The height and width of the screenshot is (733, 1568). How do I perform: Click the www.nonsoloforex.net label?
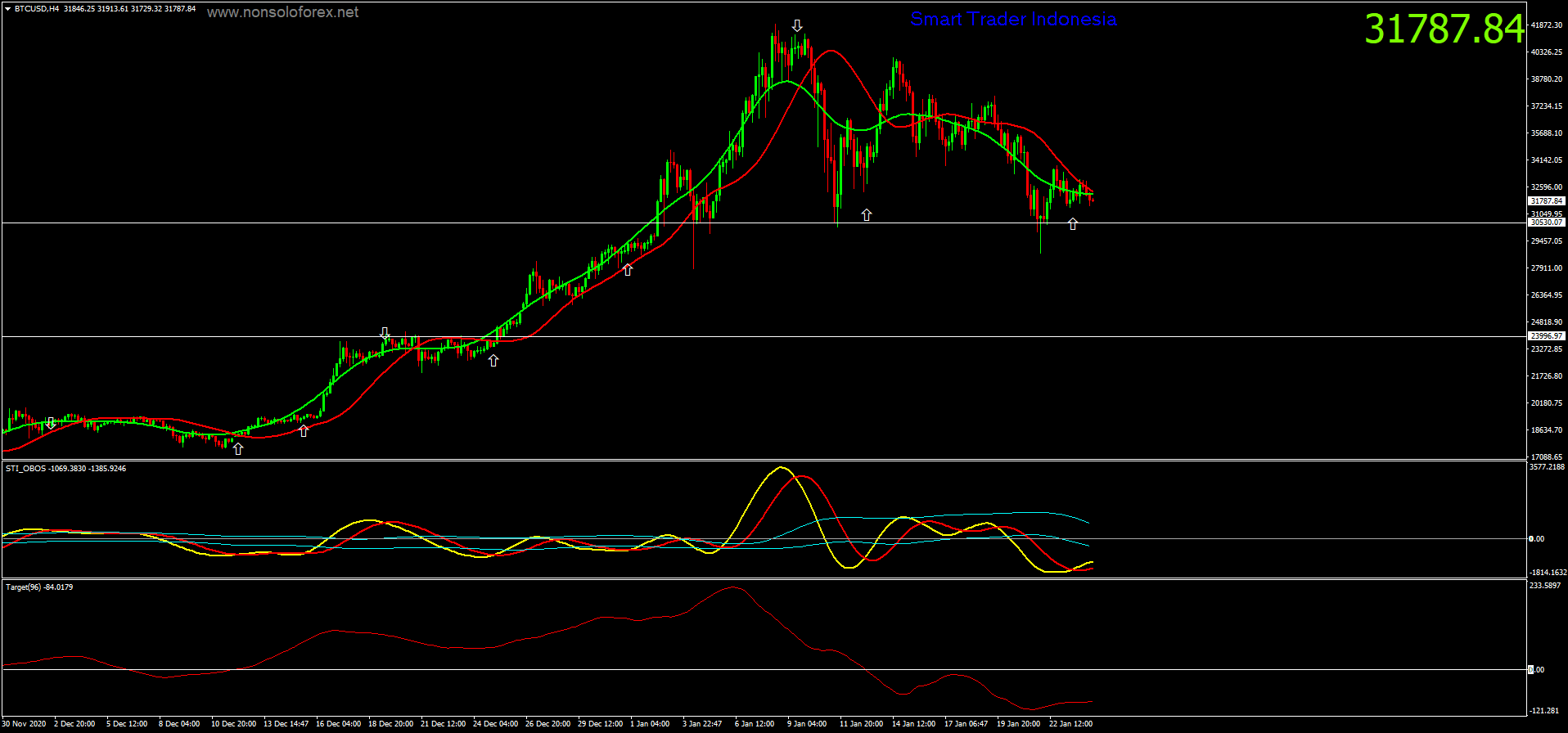pos(282,12)
